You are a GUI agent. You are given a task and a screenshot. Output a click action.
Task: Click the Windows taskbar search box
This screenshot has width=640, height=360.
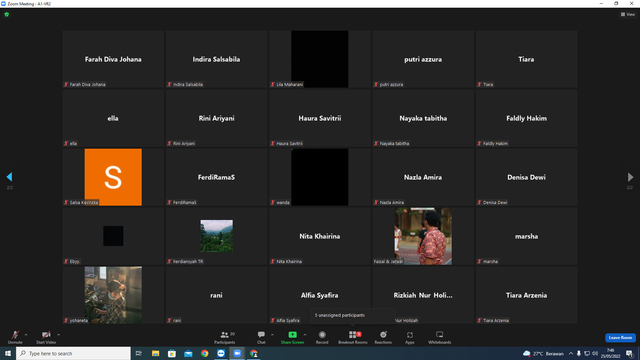coord(73,353)
